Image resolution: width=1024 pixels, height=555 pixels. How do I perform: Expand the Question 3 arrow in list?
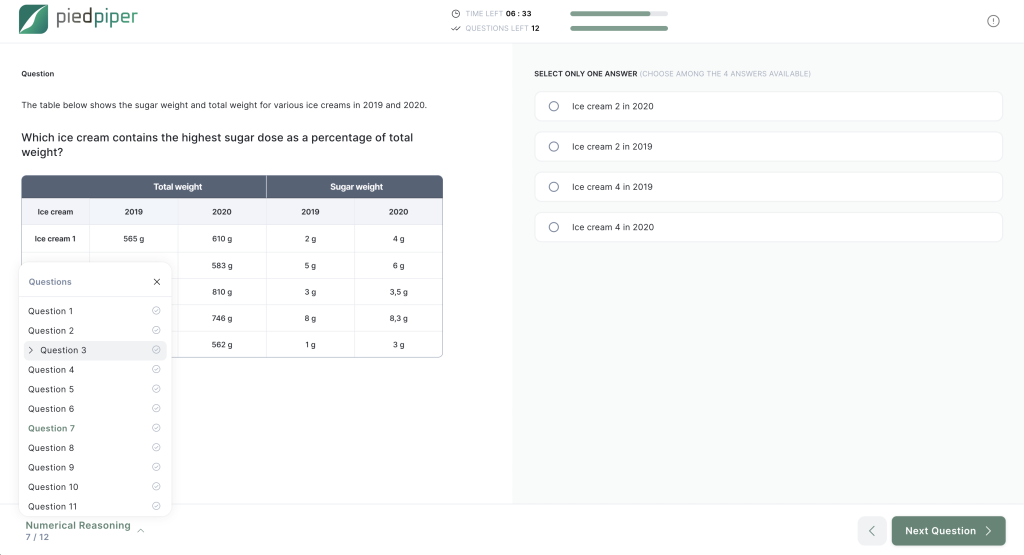[x=31, y=350]
